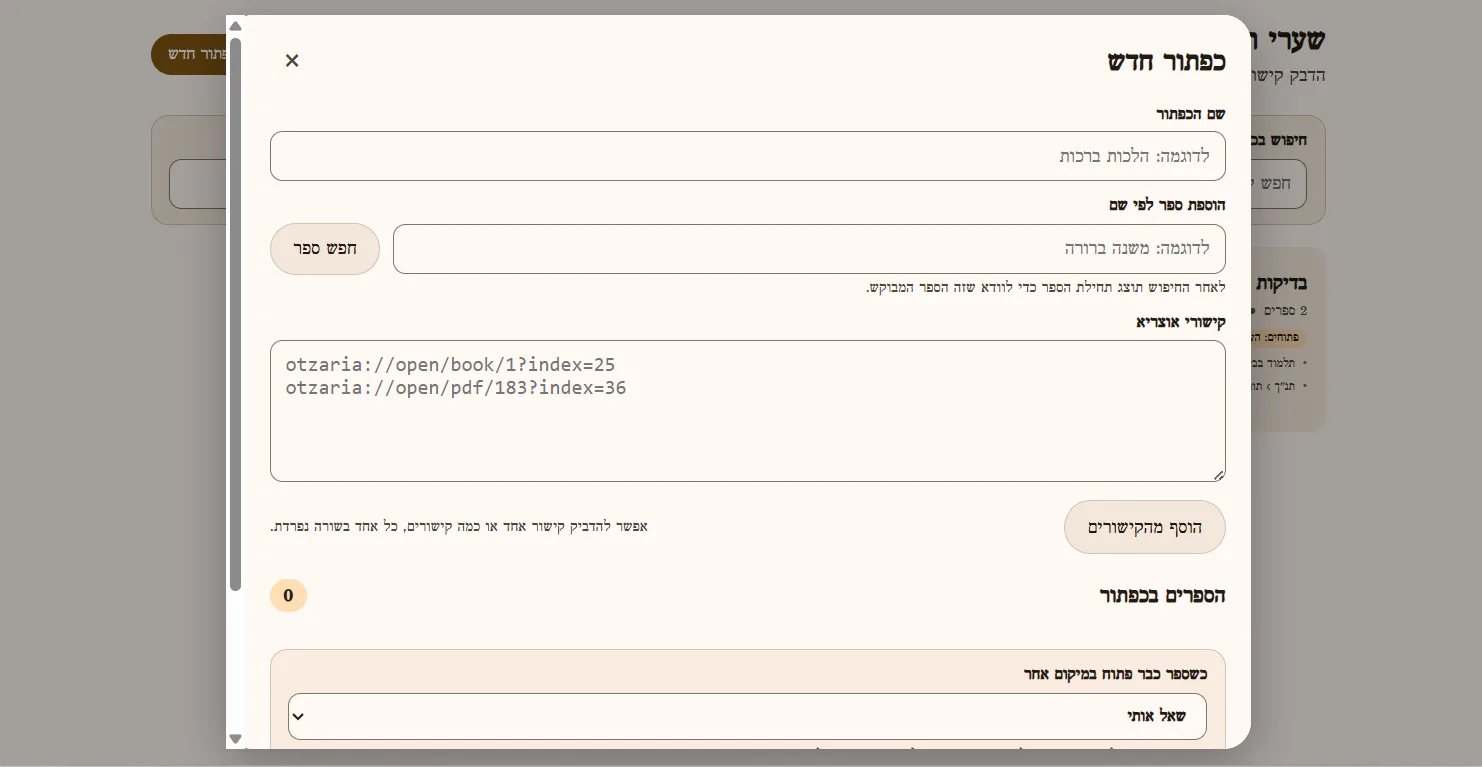Click the הספרים בכפתור heading
This screenshot has width=1482, height=767.
(1162, 596)
